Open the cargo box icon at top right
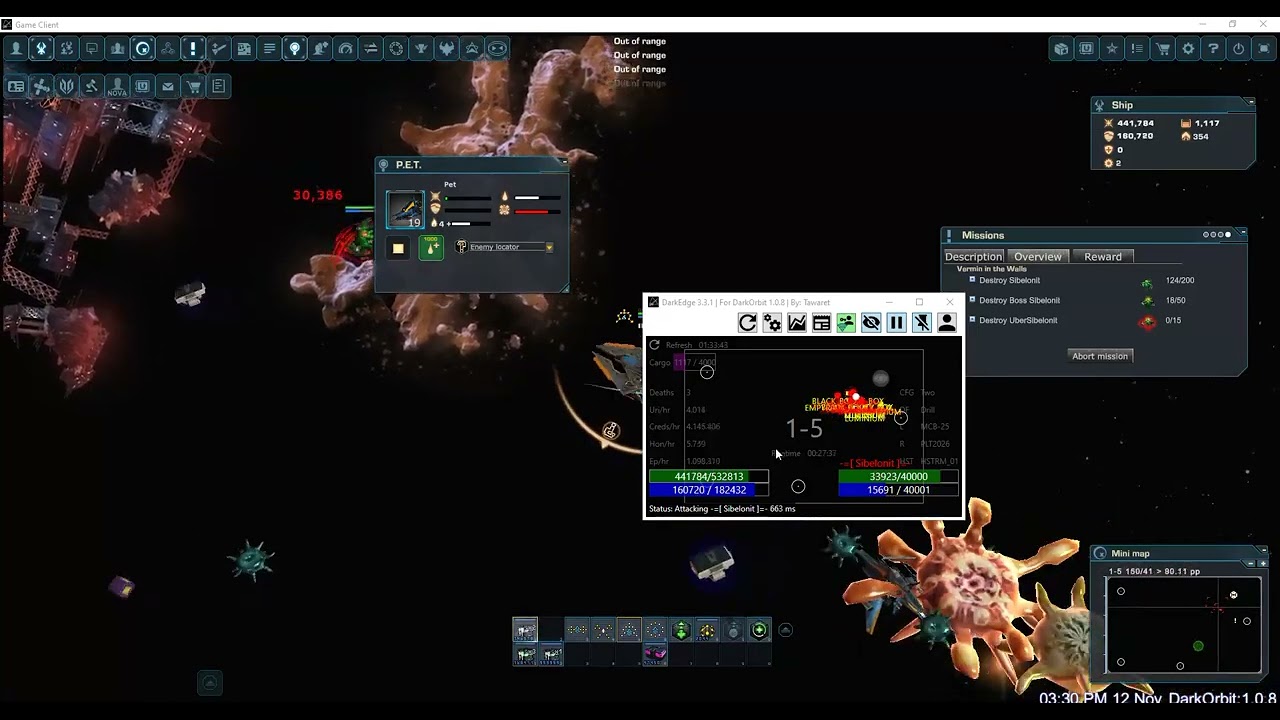This screenshot has width=1280, height=720. click(1061, 48)
